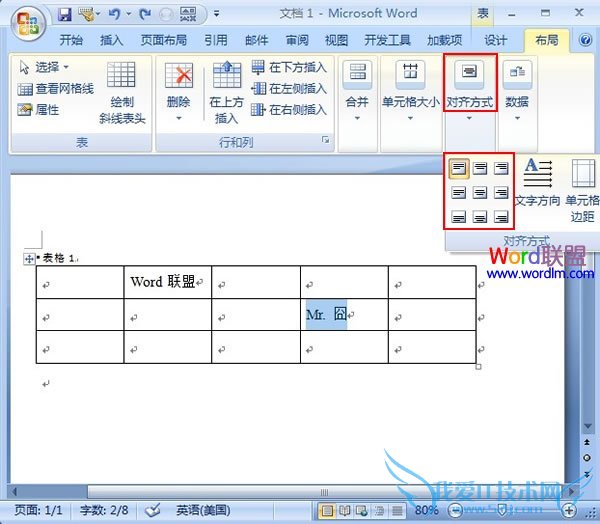Open the quick access toolbar customize arrow

pyautogui.click(x=217, y=14)
